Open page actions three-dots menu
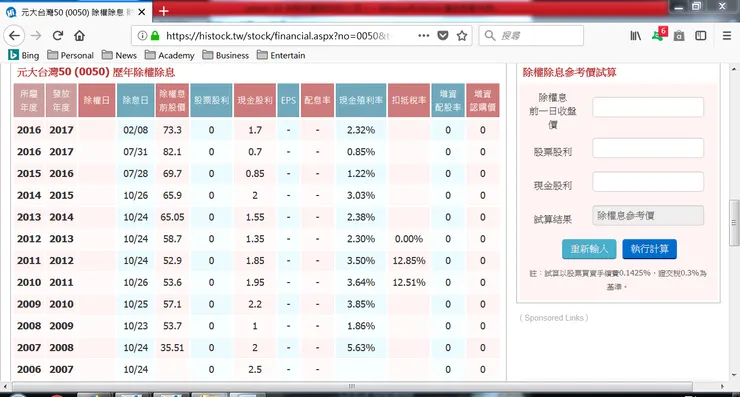740x397 pixels. click(x=423, y=35)
